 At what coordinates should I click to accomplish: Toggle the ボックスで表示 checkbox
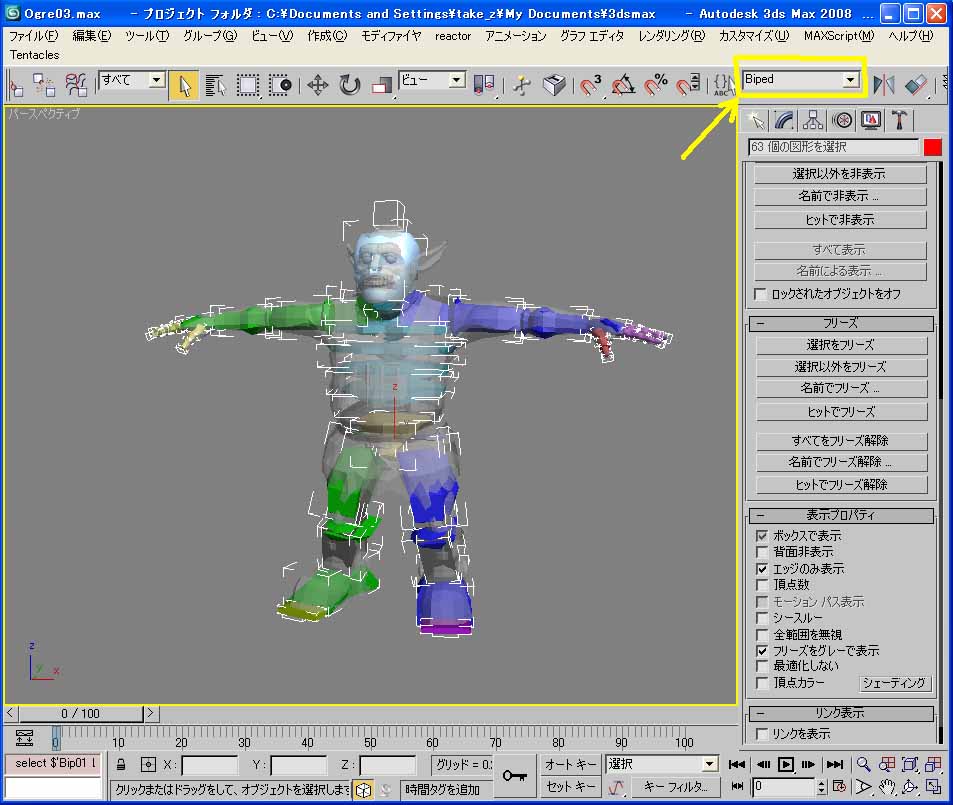(x=762, y=536)
